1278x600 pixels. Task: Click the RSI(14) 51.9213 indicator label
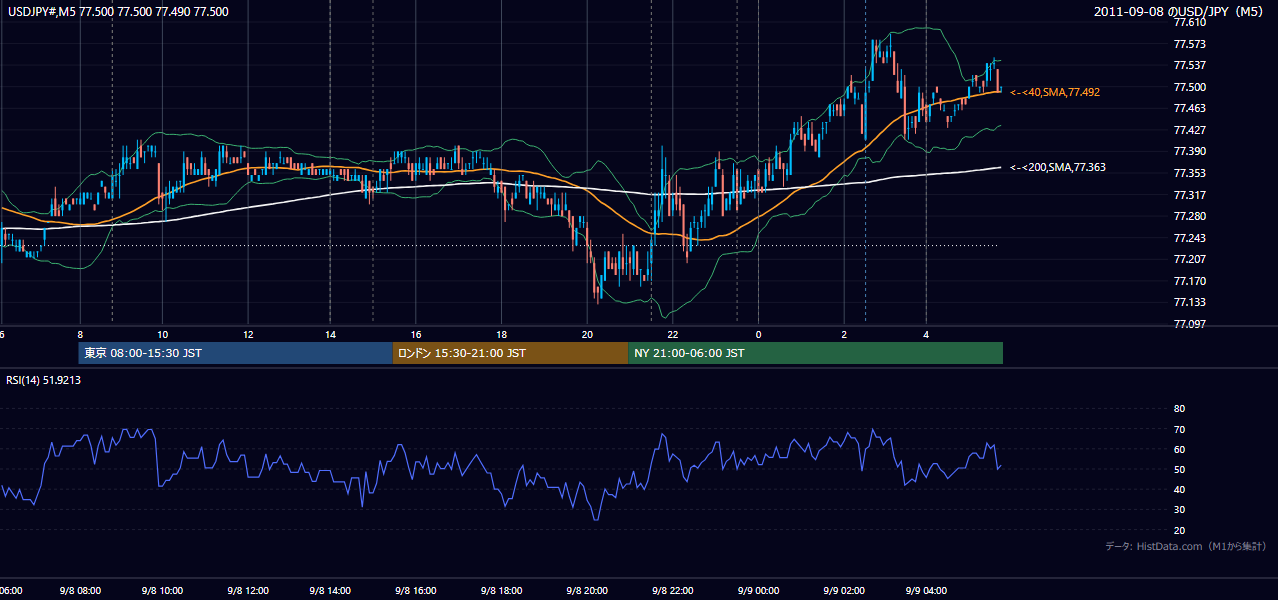[x=43, y=380]
